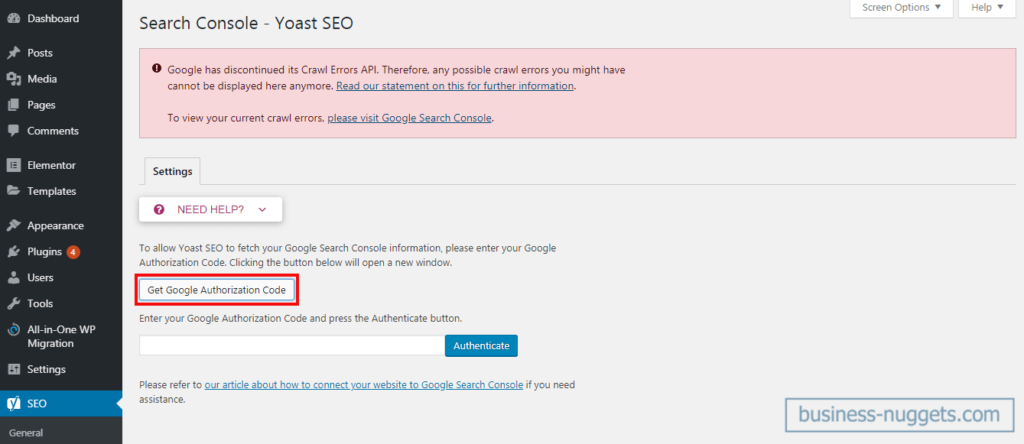
Task: Expand the NEED HELP? panel
Action: (210, 210)
